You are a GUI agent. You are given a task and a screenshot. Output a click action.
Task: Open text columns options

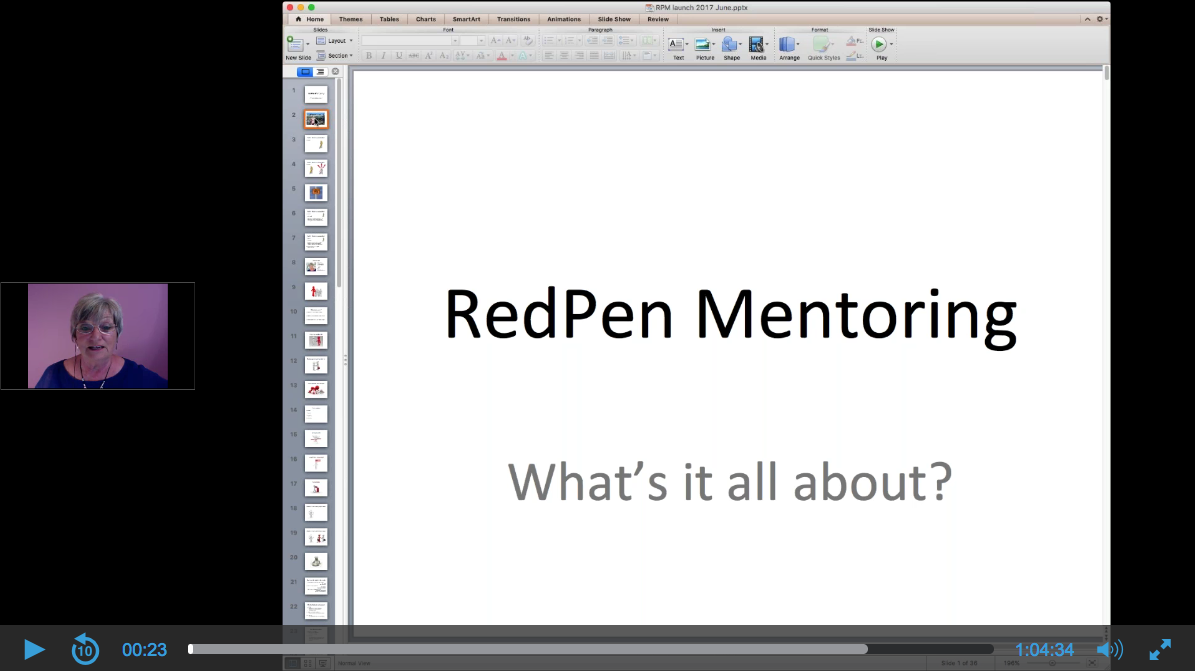click(649, 40)
